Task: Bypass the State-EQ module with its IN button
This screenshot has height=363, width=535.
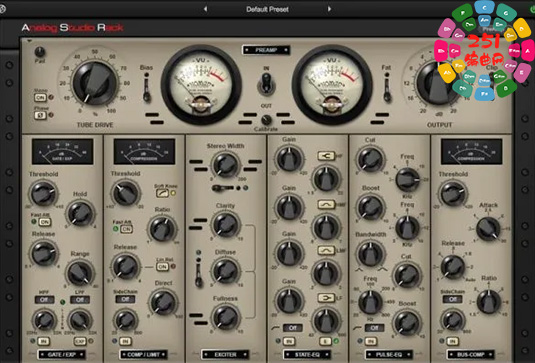Action: pyautogui.click(x=289, y=341)
